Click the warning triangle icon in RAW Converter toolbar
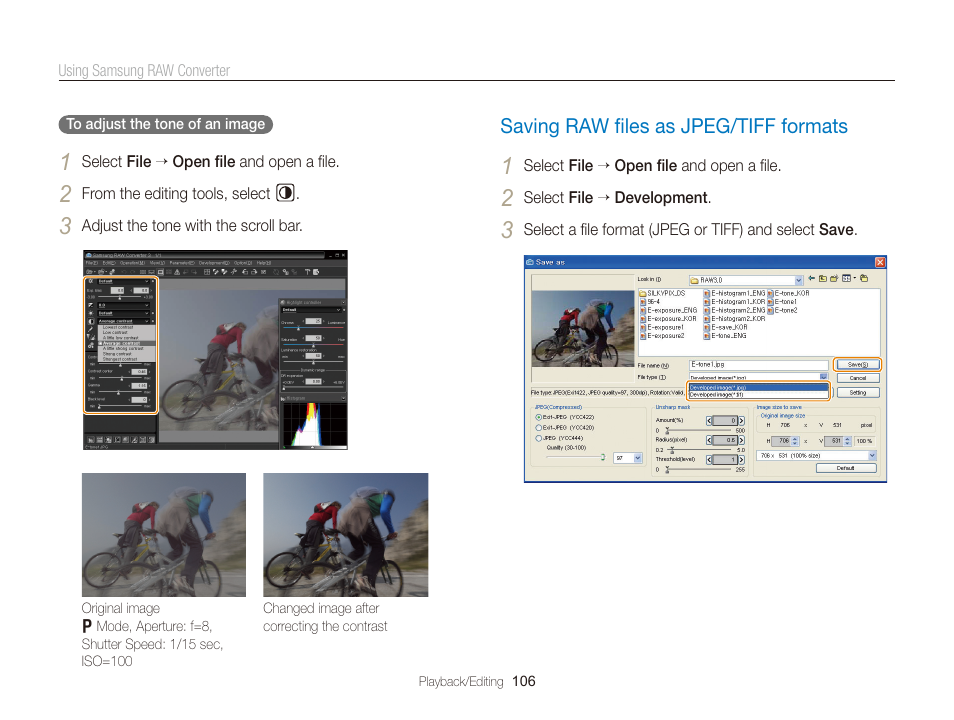This screenshot has width=954, height=720. tap(177, 271)
